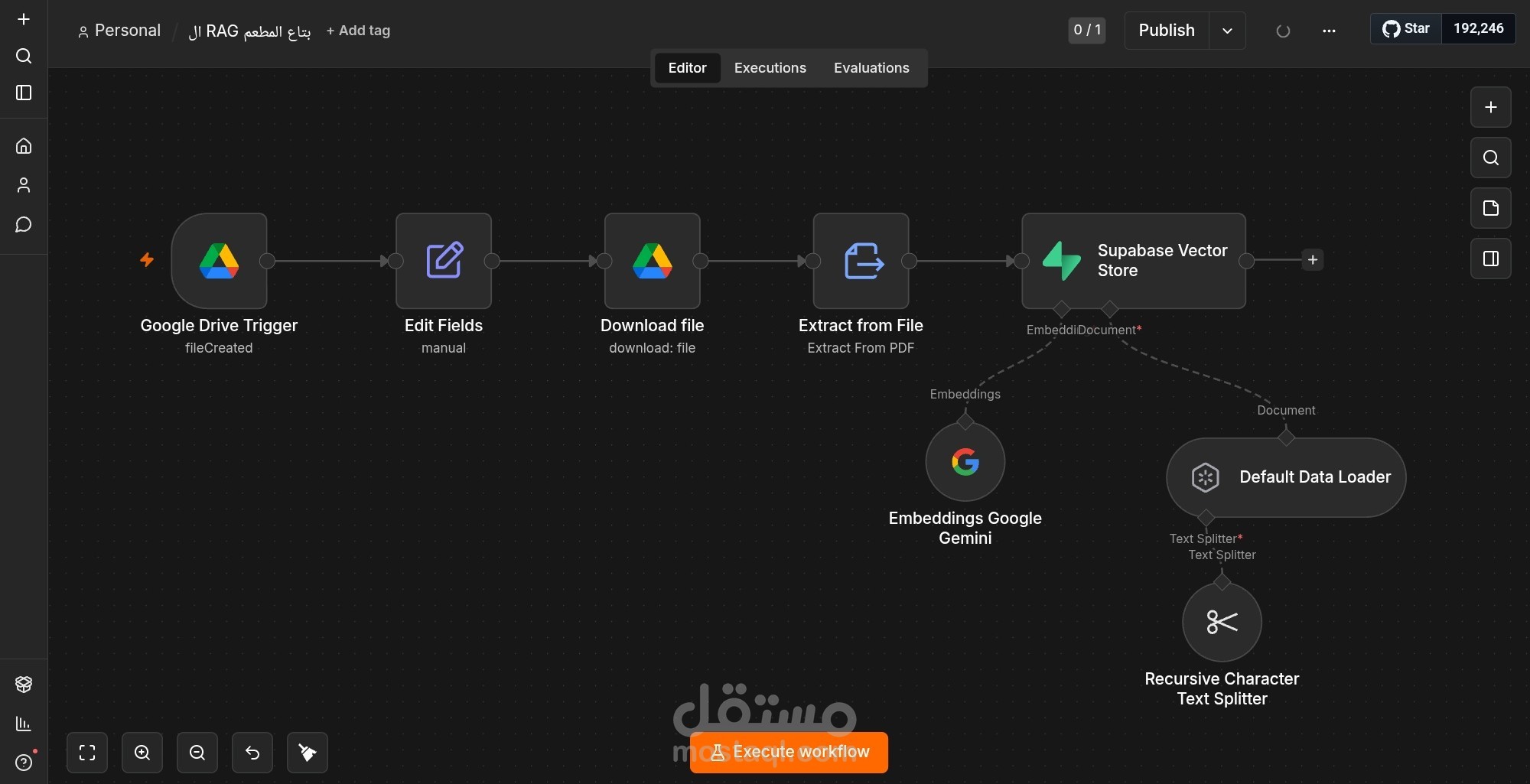Click the "Extract From PDF" subtitle text

point(861,348)
